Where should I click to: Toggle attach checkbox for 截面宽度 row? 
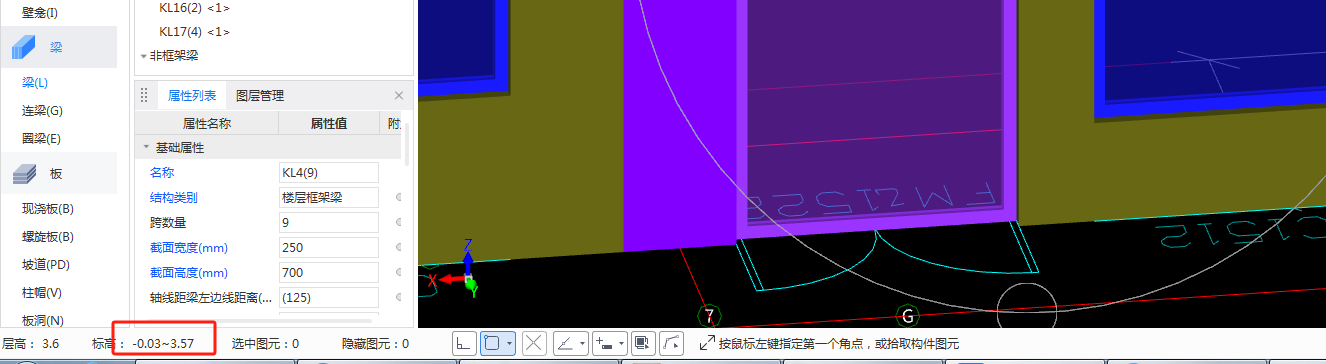[x=398, y=248]
